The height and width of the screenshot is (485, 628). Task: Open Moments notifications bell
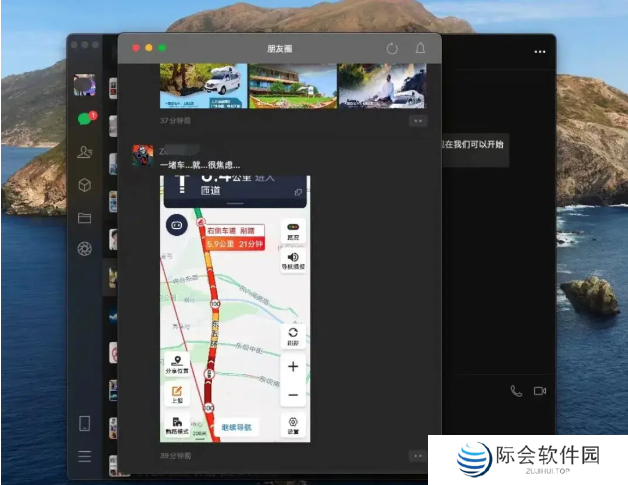420,48
